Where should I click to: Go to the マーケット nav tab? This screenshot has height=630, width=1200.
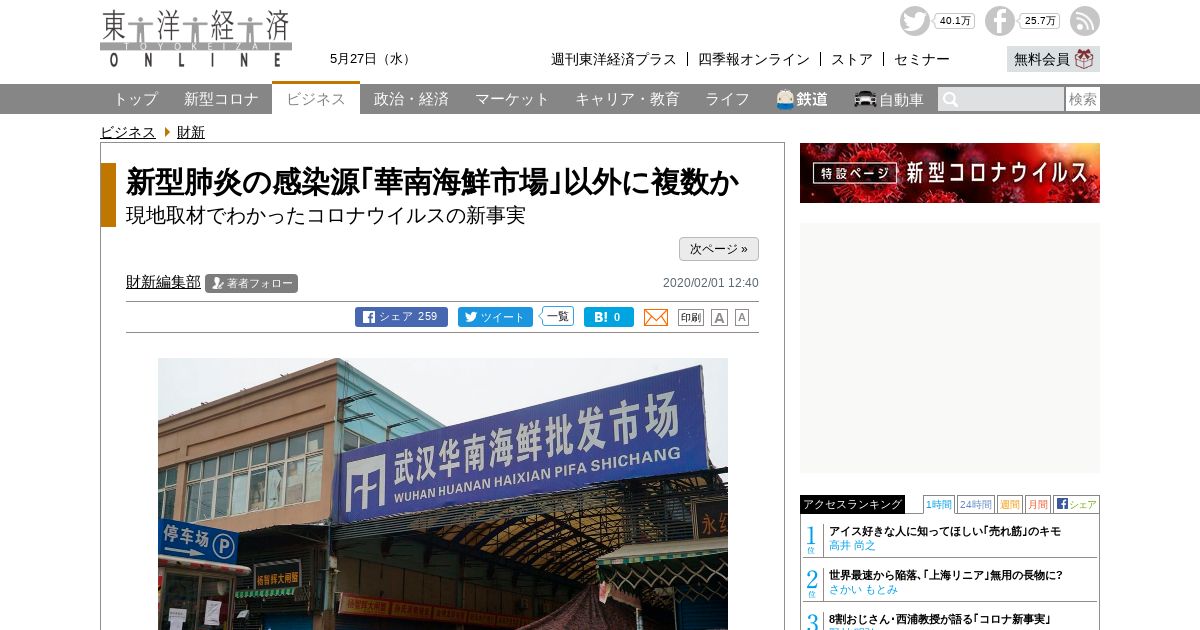pos(512,99)
